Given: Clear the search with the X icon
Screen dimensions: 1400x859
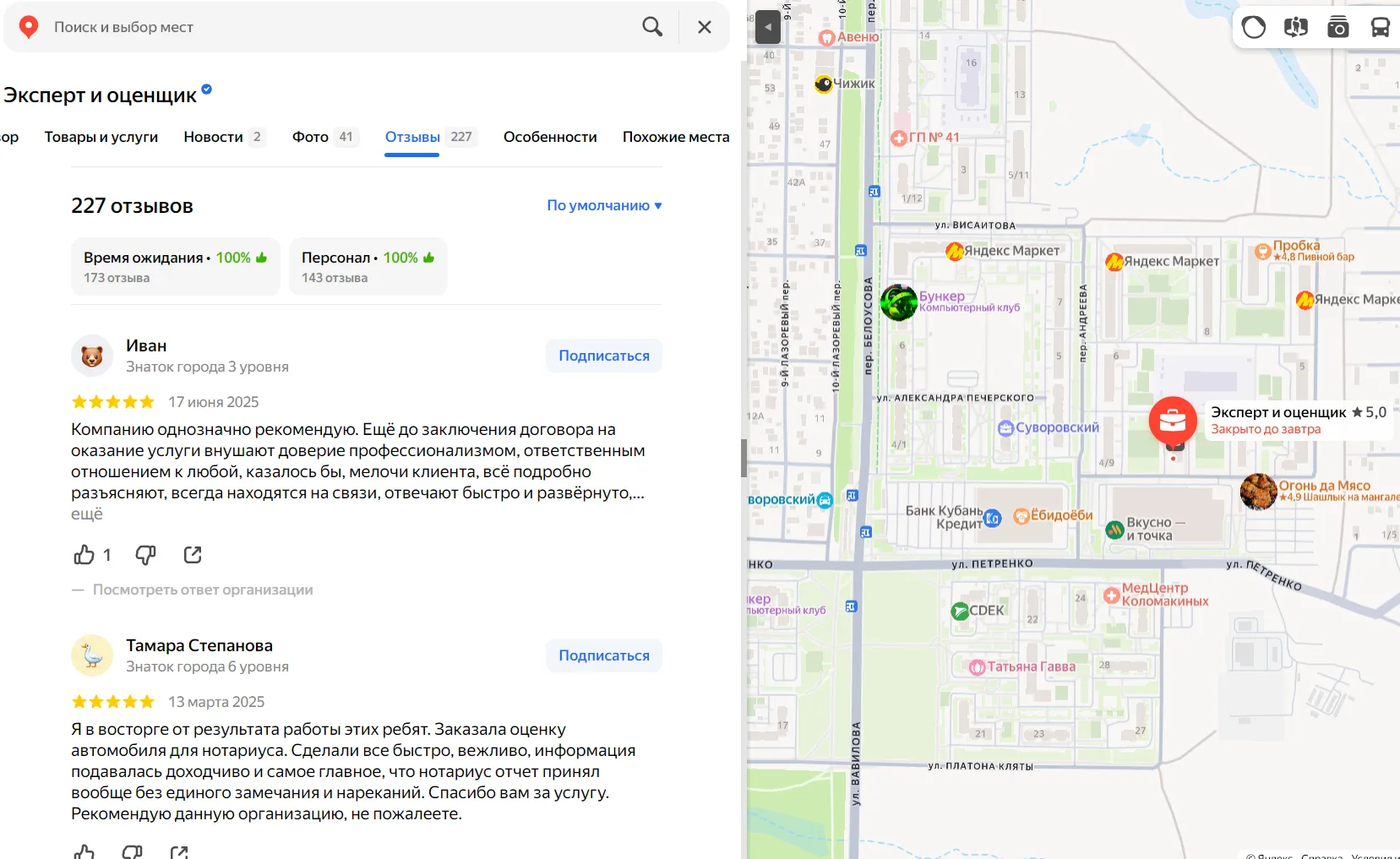Looking at the screenshot, I should coord(705,27).
